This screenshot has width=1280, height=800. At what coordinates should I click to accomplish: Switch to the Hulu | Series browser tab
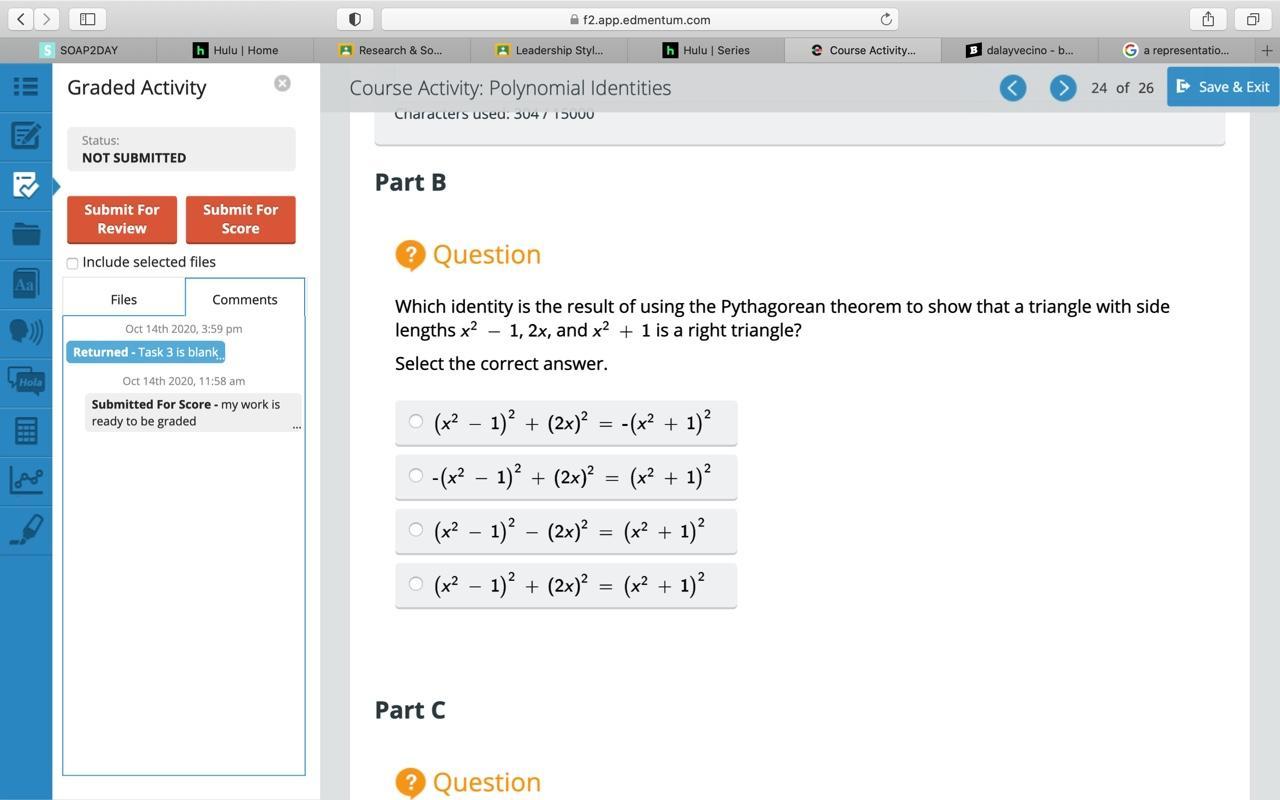tap(706, 50)
